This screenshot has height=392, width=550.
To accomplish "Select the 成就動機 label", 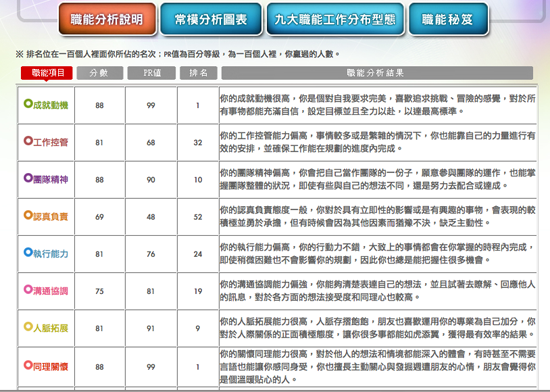I will pos(51,105).
